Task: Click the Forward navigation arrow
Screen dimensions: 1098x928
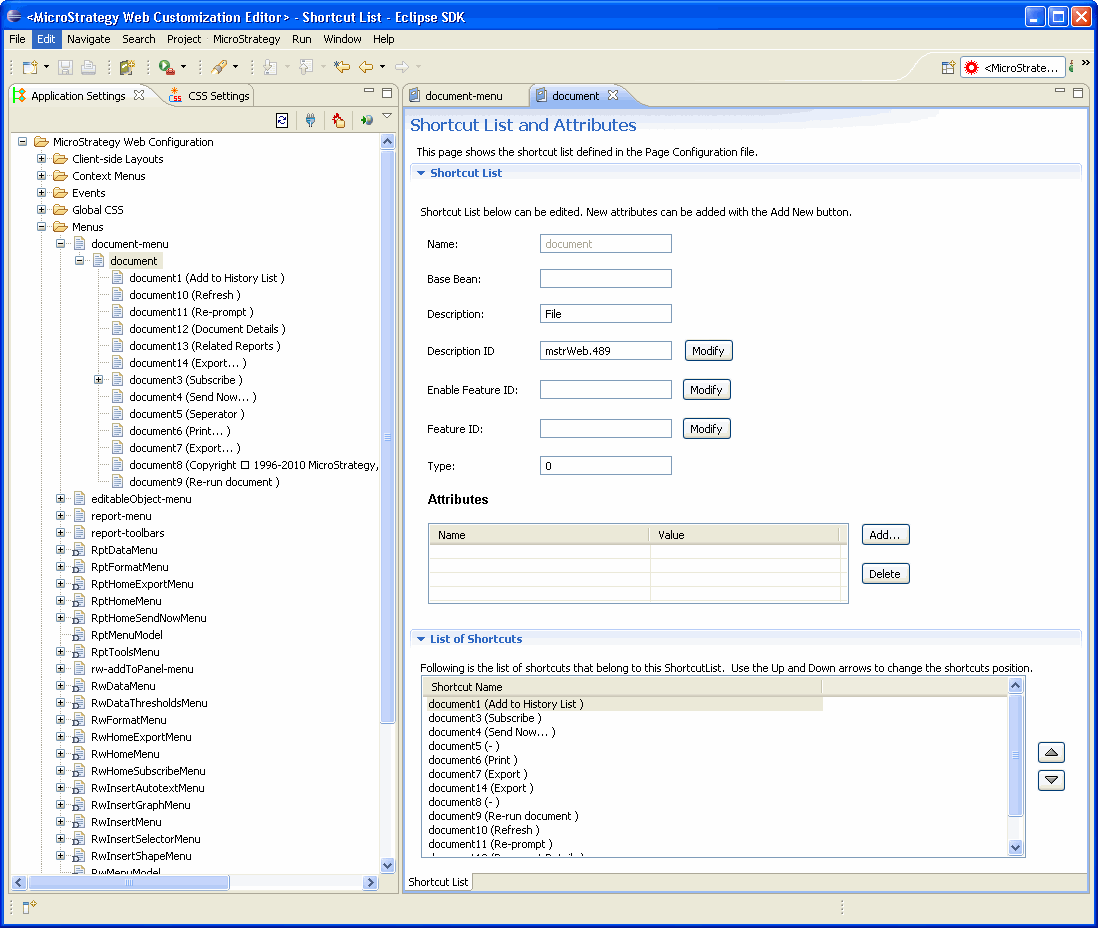Action: tap(402, 67)
